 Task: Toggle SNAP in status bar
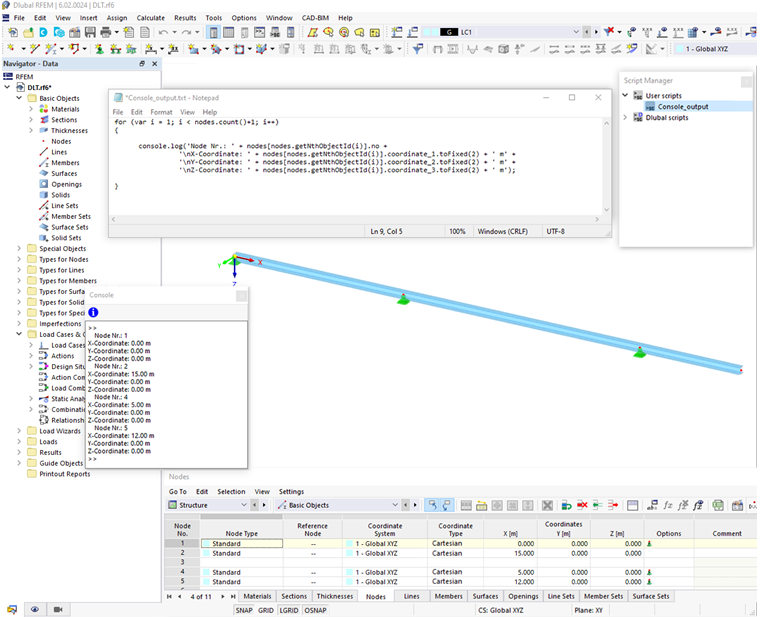coord(244,610)
